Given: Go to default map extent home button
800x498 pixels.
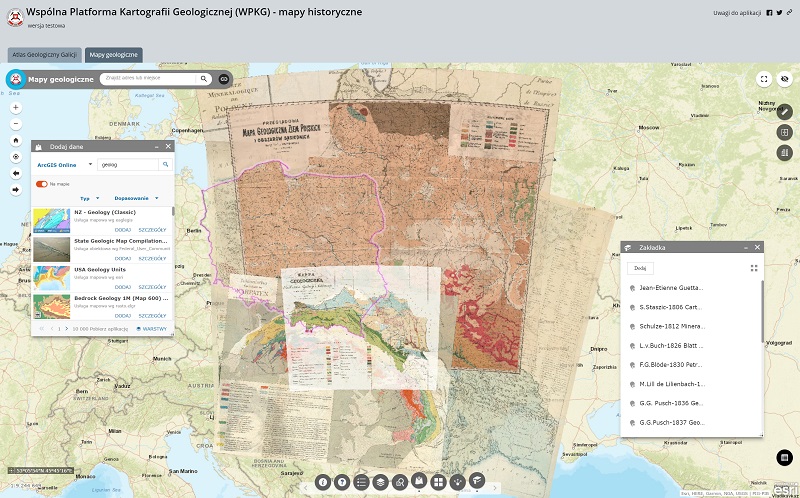Looking at the screenshot, I should click(x=16, y=140).
